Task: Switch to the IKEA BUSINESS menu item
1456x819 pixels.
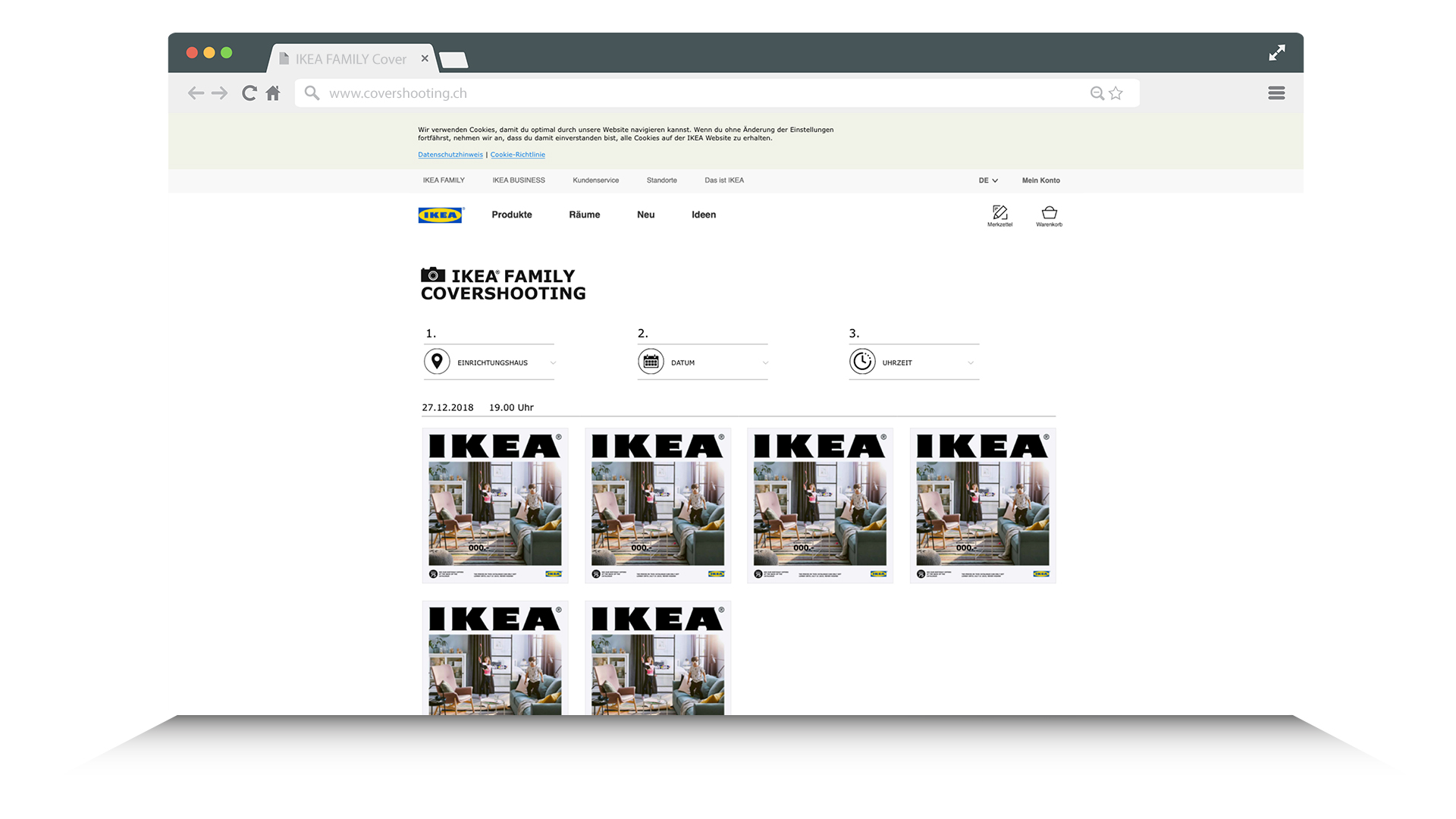Action: [517, 180]
